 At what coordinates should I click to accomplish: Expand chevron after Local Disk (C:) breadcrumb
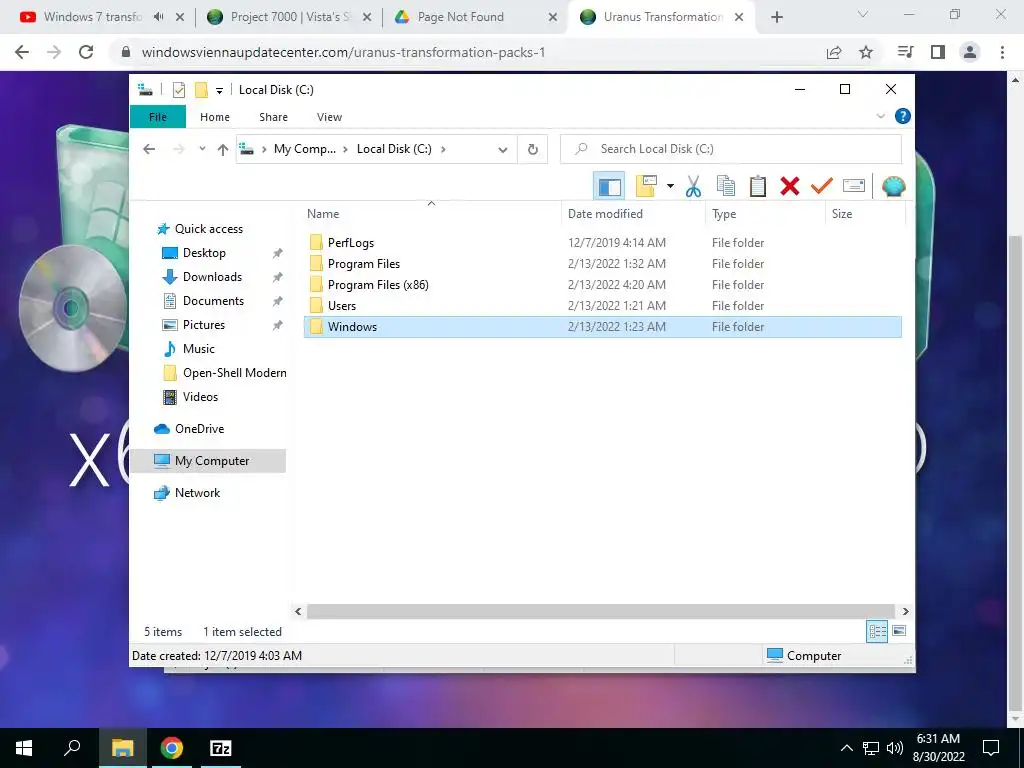(443, 149)
